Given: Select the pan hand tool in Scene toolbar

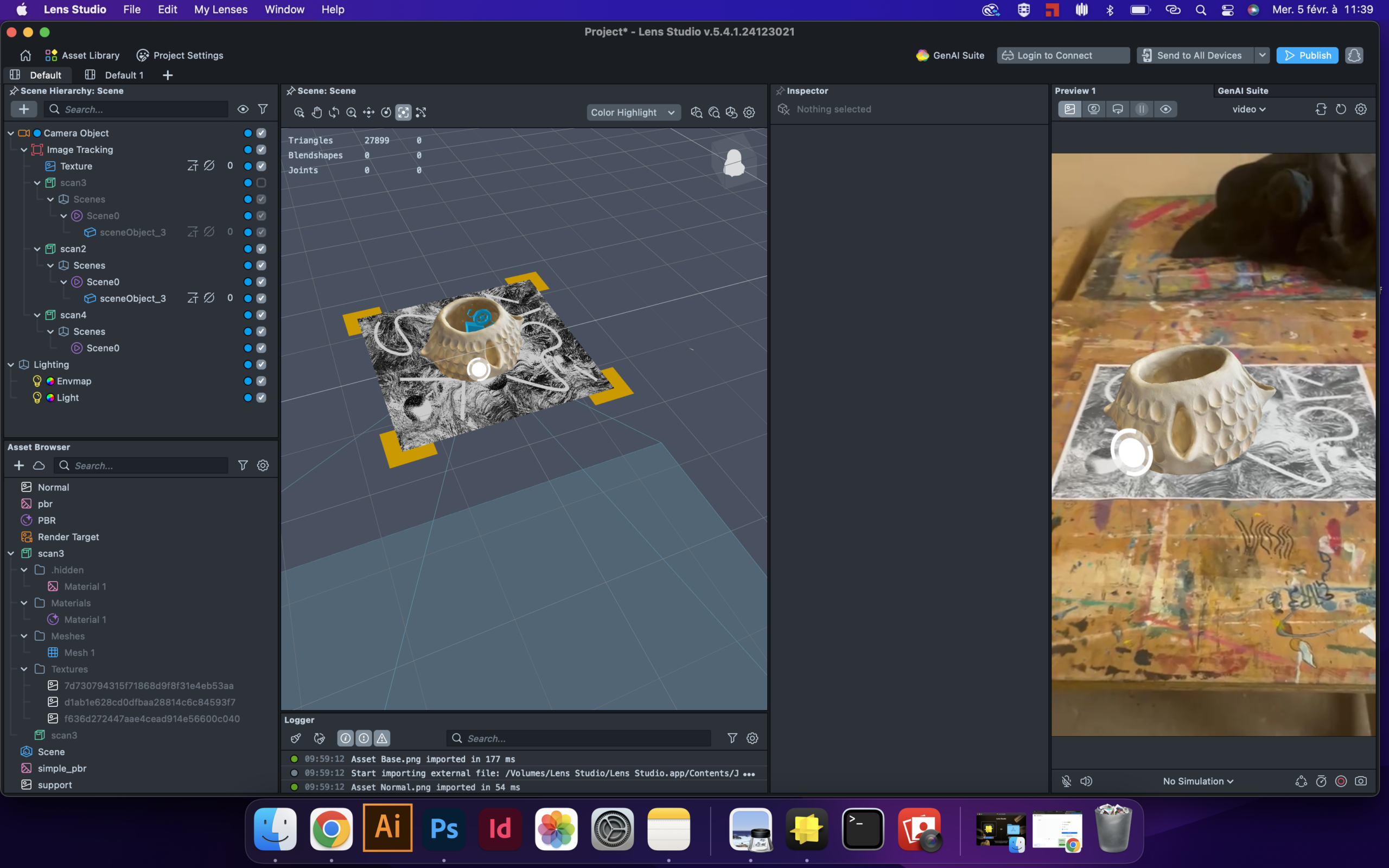Looking at the screenshot, I should (316, 112).
